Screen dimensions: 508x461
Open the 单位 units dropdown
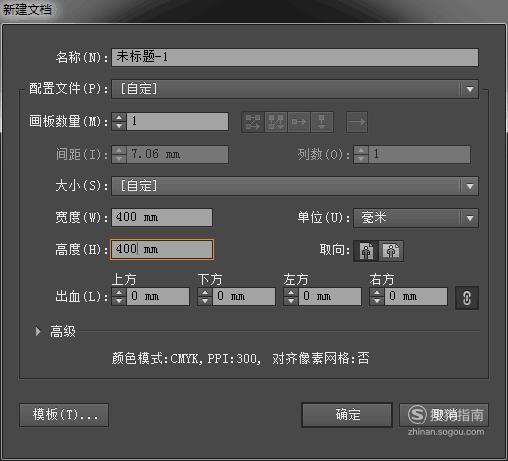[x=416, y=218]
